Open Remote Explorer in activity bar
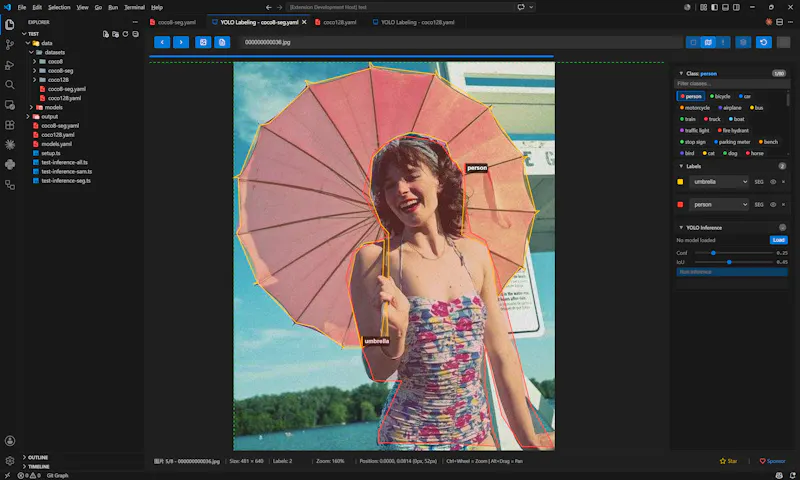The image size is (800, 480). (x=10, y=105)
